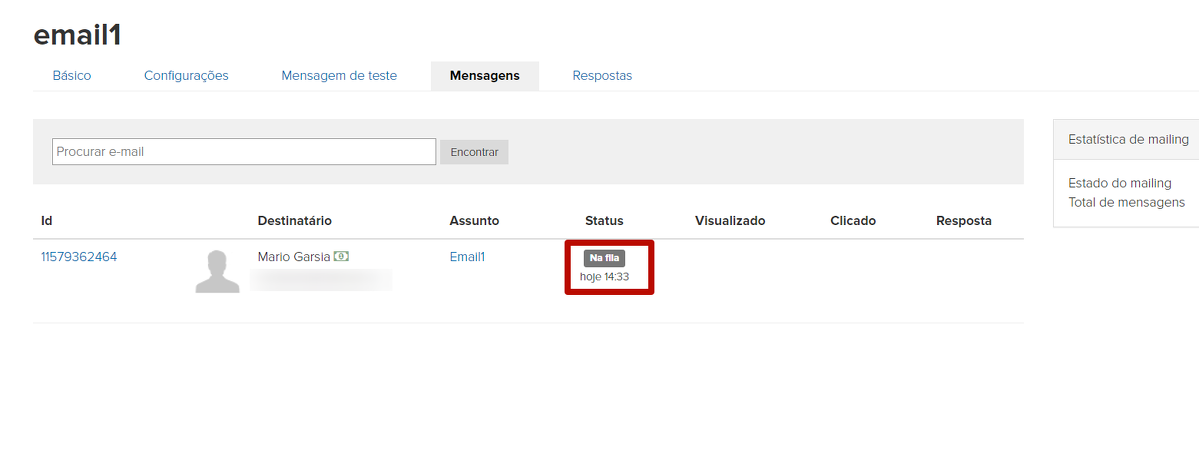Click the green money icon beside Mario Garsia
The image size is (1199, 467).
(341, 257)
